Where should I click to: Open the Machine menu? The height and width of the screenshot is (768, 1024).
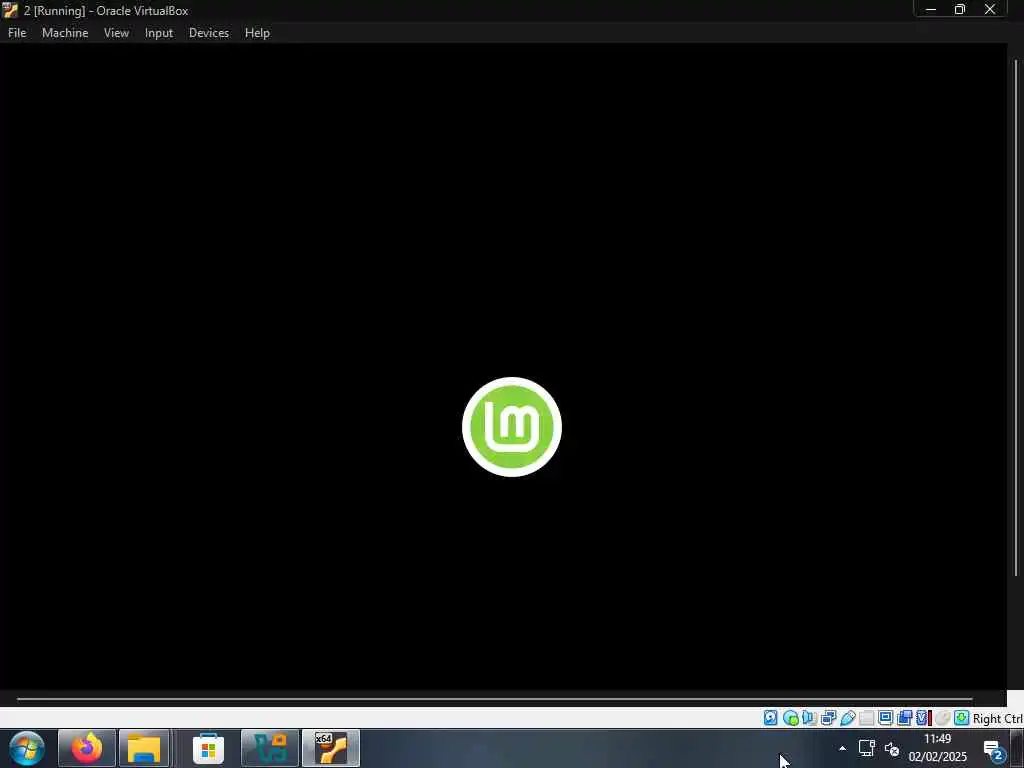pyautogui.click(x=65, y=33)
